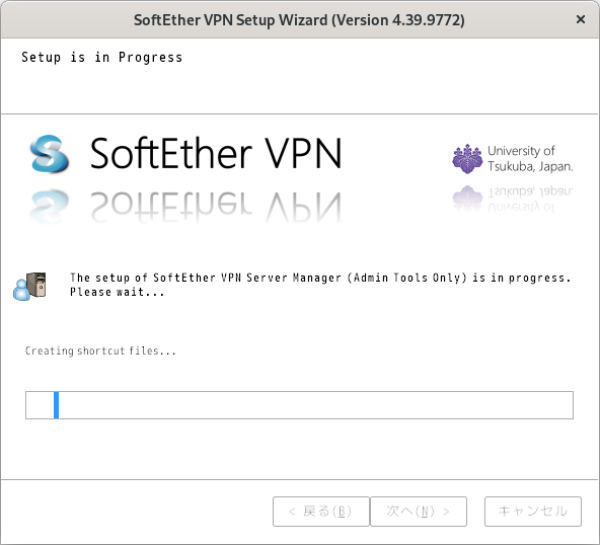
Task: Click the "University of Tsukuba, Japan." text
Action: point(530,159)
